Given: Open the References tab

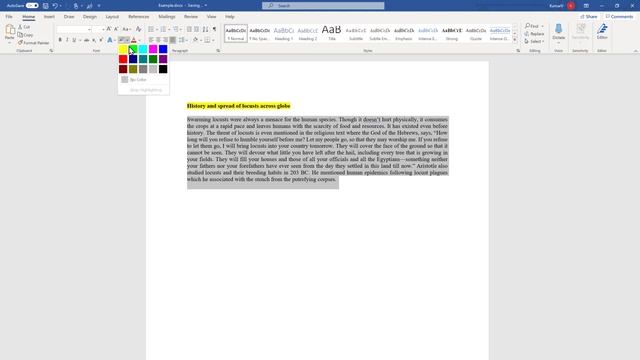Looking at the screenshot, I should tap(138, 17).
